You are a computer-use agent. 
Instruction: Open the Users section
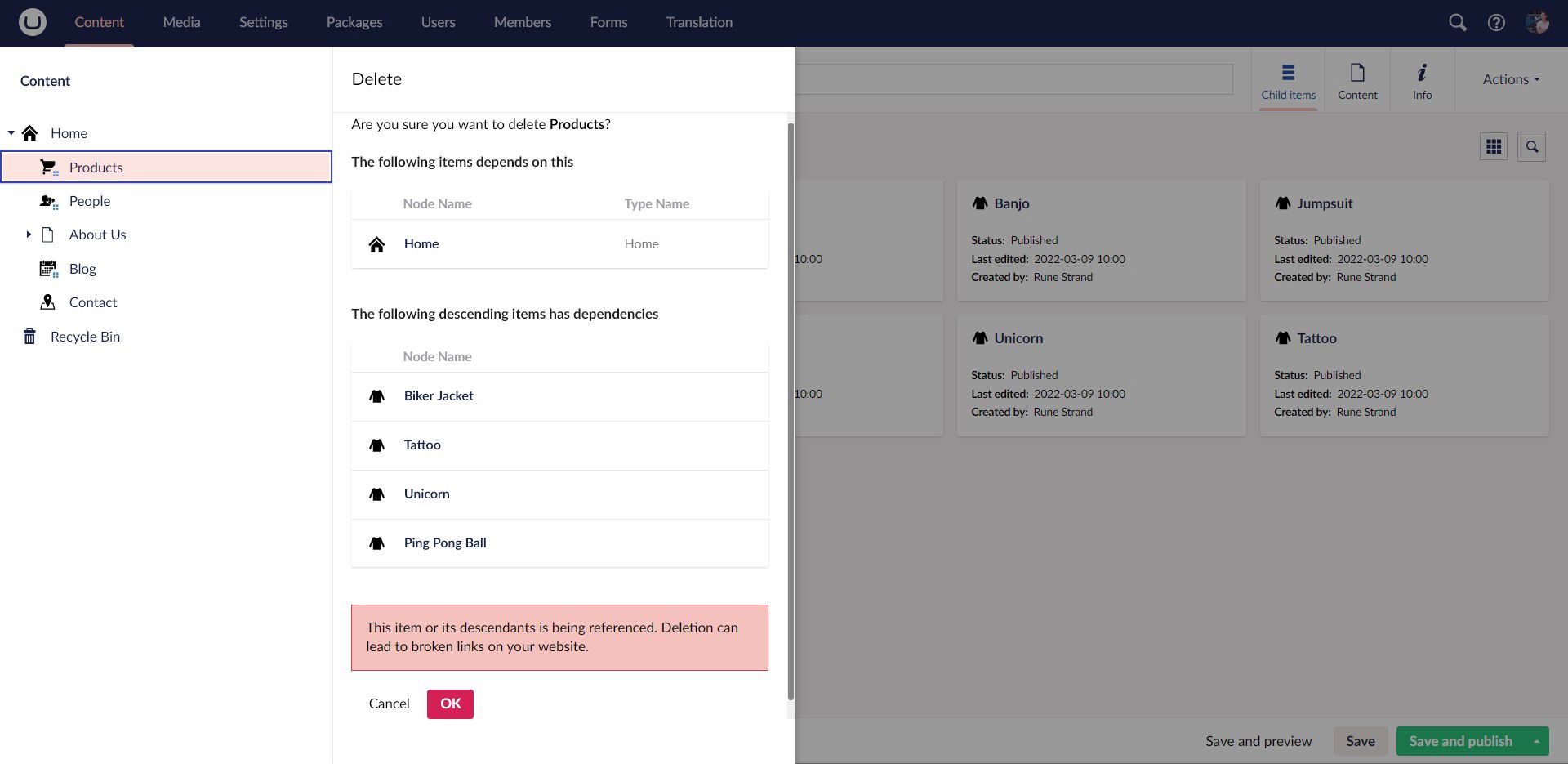438,22
